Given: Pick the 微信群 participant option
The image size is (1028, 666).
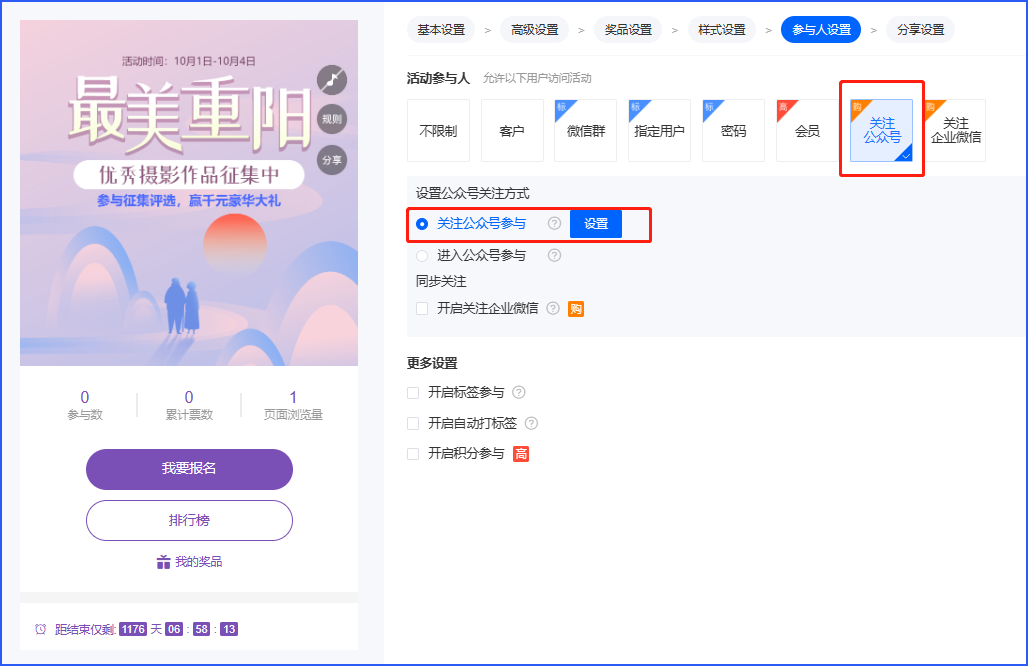Looking at the screenshot, I should click(585, 130).
